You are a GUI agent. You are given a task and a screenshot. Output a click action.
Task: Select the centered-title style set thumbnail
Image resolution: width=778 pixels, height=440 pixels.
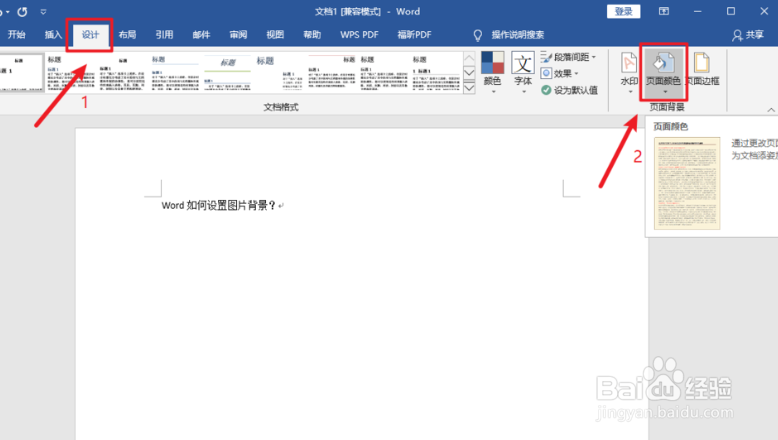click(x=123, y=72)
